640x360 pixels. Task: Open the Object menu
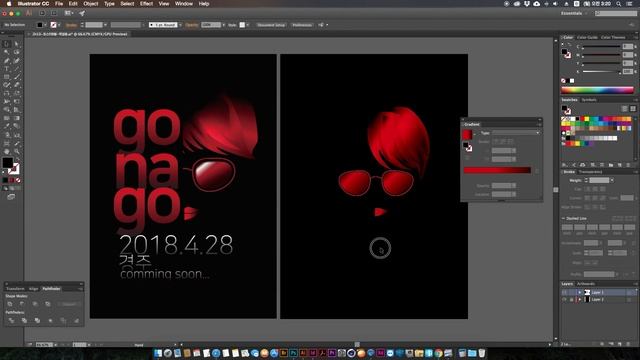click(91, 4)
